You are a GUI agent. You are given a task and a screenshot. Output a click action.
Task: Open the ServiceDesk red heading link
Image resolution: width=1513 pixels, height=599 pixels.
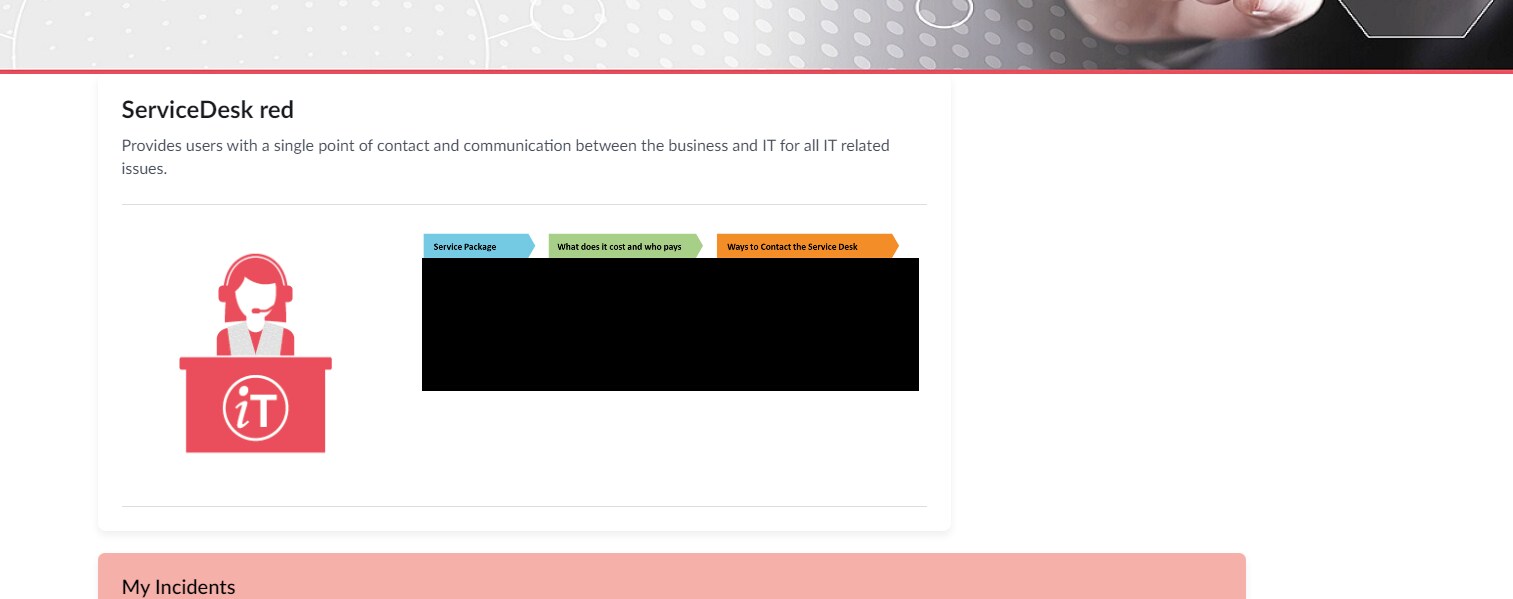(207, 110)
